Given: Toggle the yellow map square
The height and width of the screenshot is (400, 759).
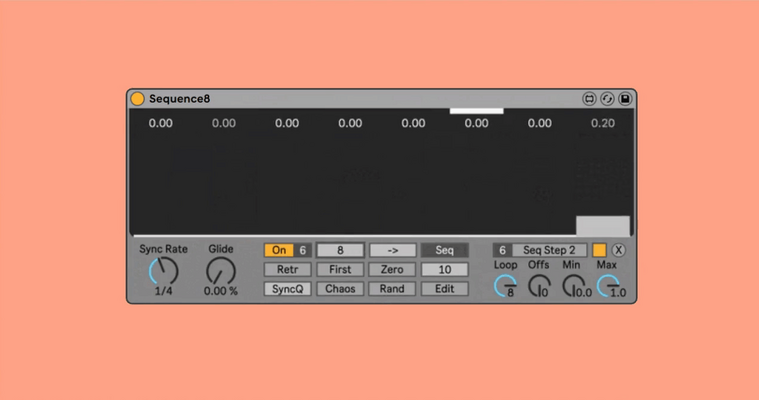Looking at the screenshot, I should (x=599, y=250).
